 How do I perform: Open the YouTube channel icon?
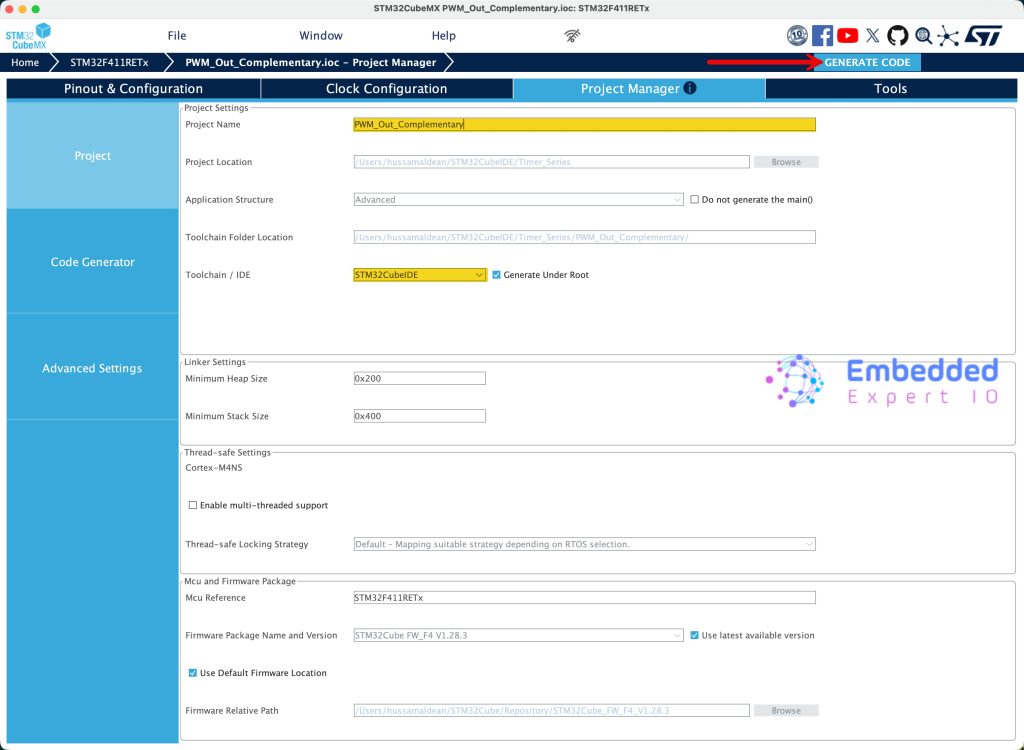coord(848,36)
